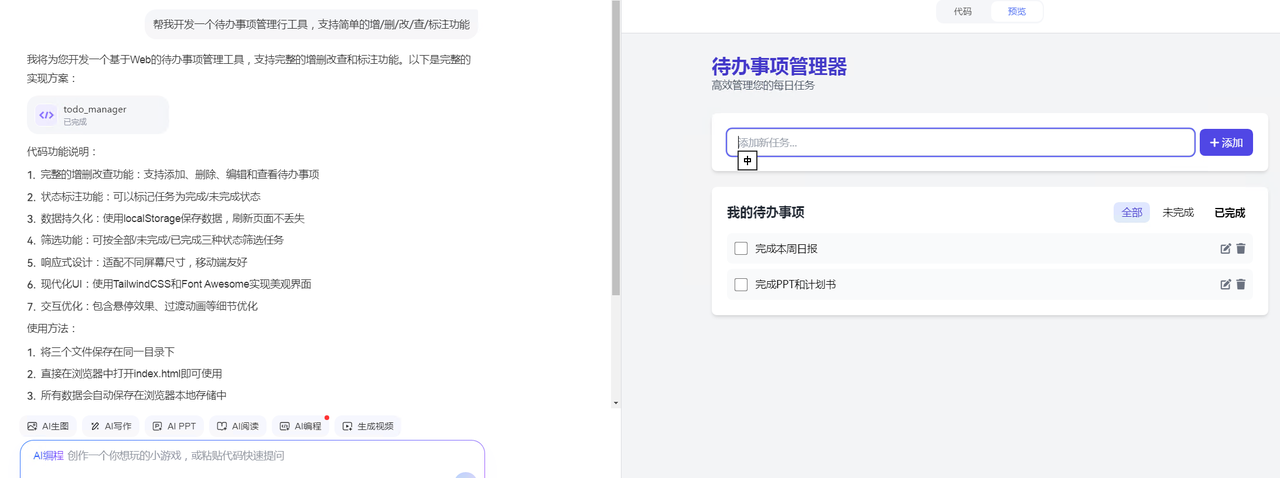Click the chat prompt input box
This screenshot has height=478, width=1280.
point(252,459)
